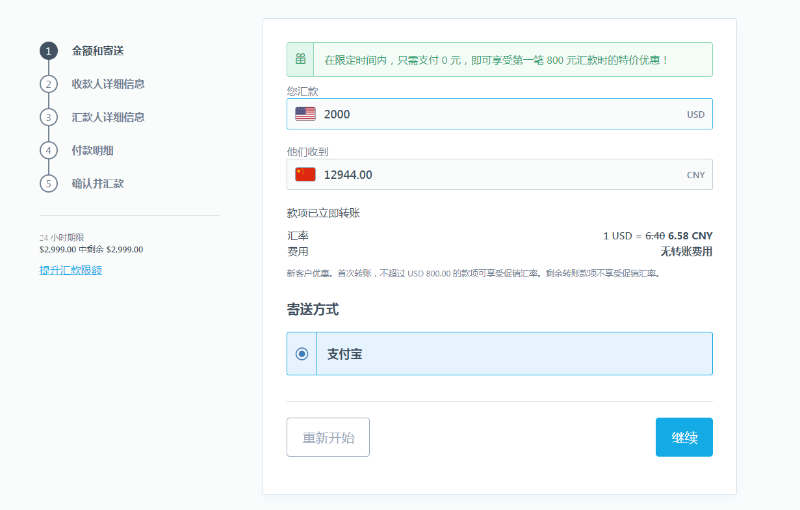This screenshot has width=800, height=510.
Task: Click step 1 circle 金额和寄送
Action: coord(48,51)
